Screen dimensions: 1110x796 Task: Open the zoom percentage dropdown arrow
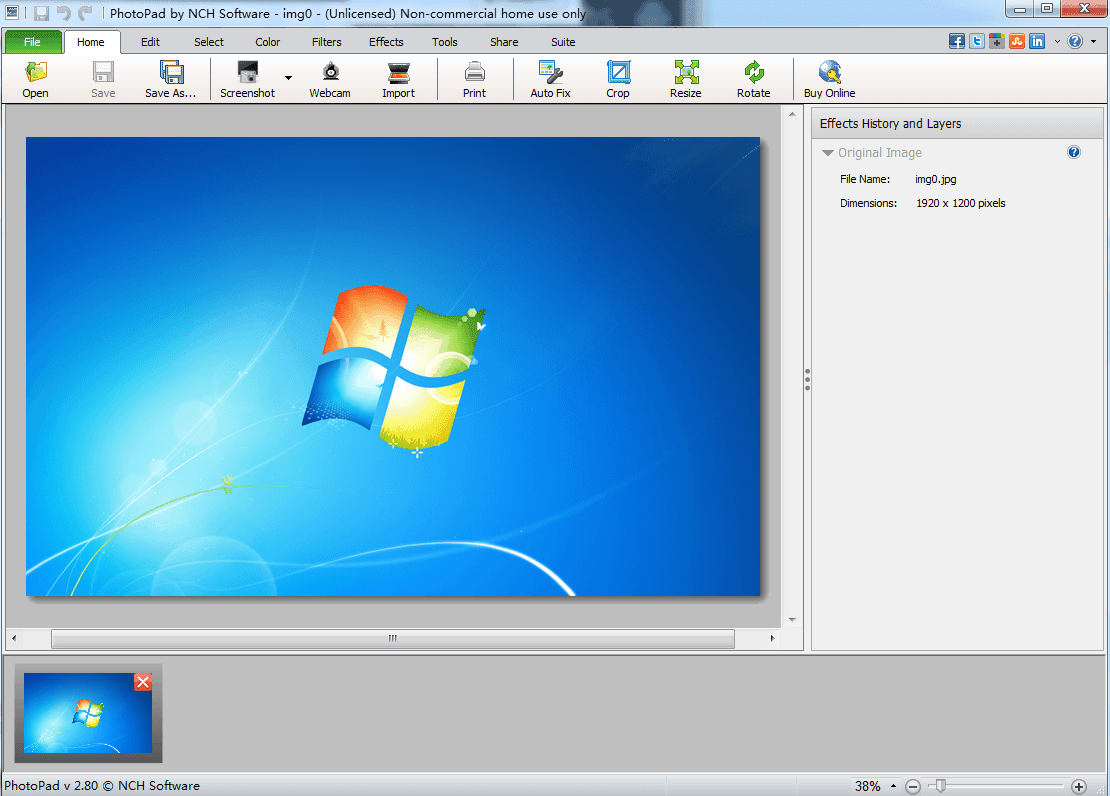(893, 787)
